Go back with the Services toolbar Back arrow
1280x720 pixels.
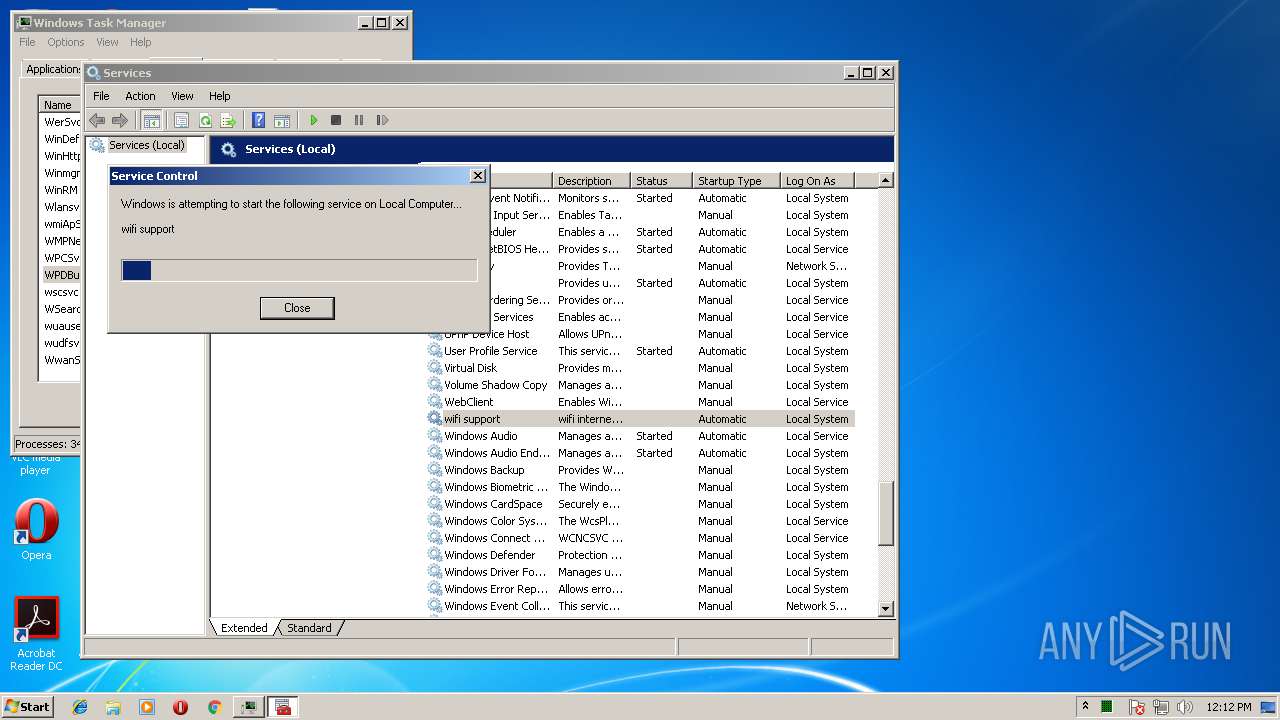coord(97,120)
